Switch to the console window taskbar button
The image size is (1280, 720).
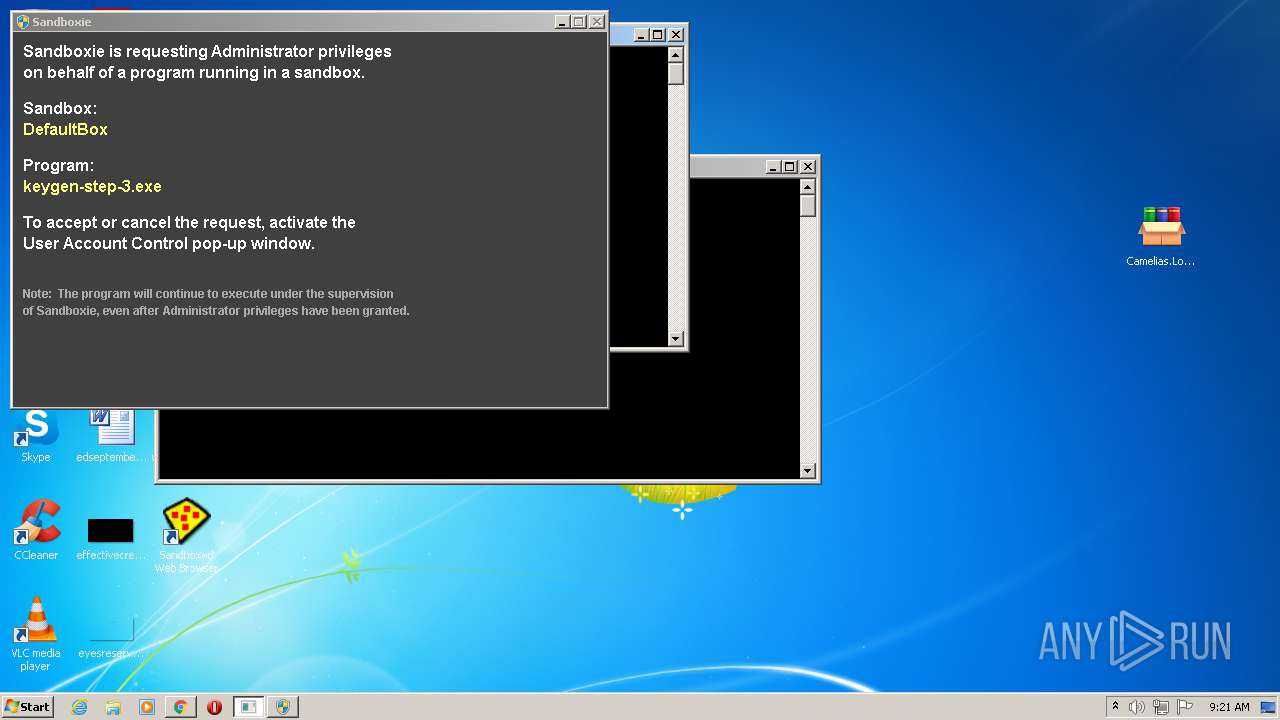pos(248,707)
